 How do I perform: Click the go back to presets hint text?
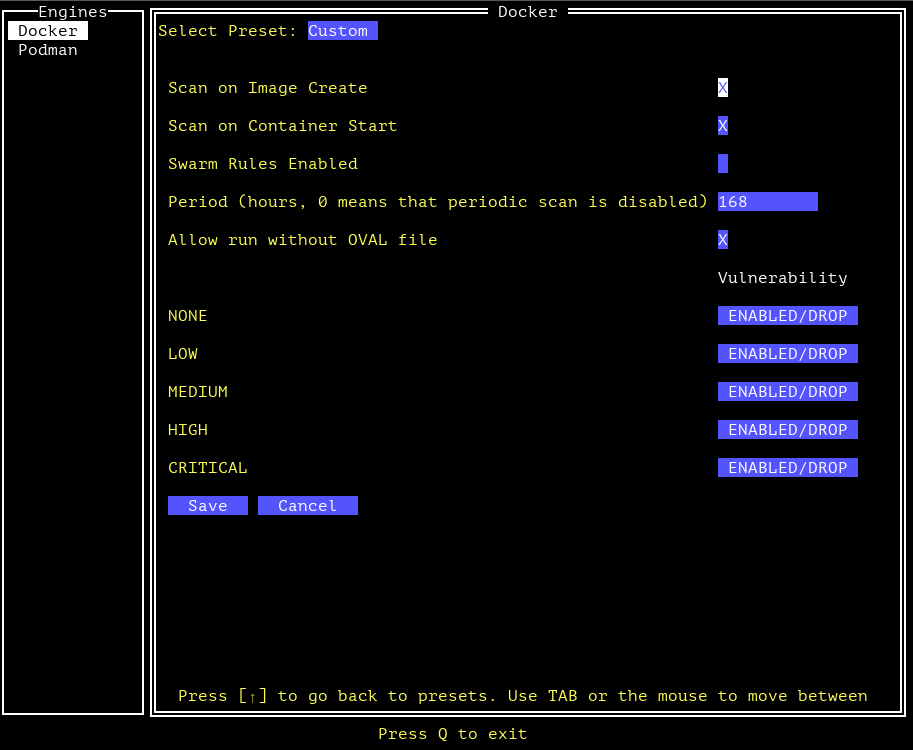click(522, 696)
